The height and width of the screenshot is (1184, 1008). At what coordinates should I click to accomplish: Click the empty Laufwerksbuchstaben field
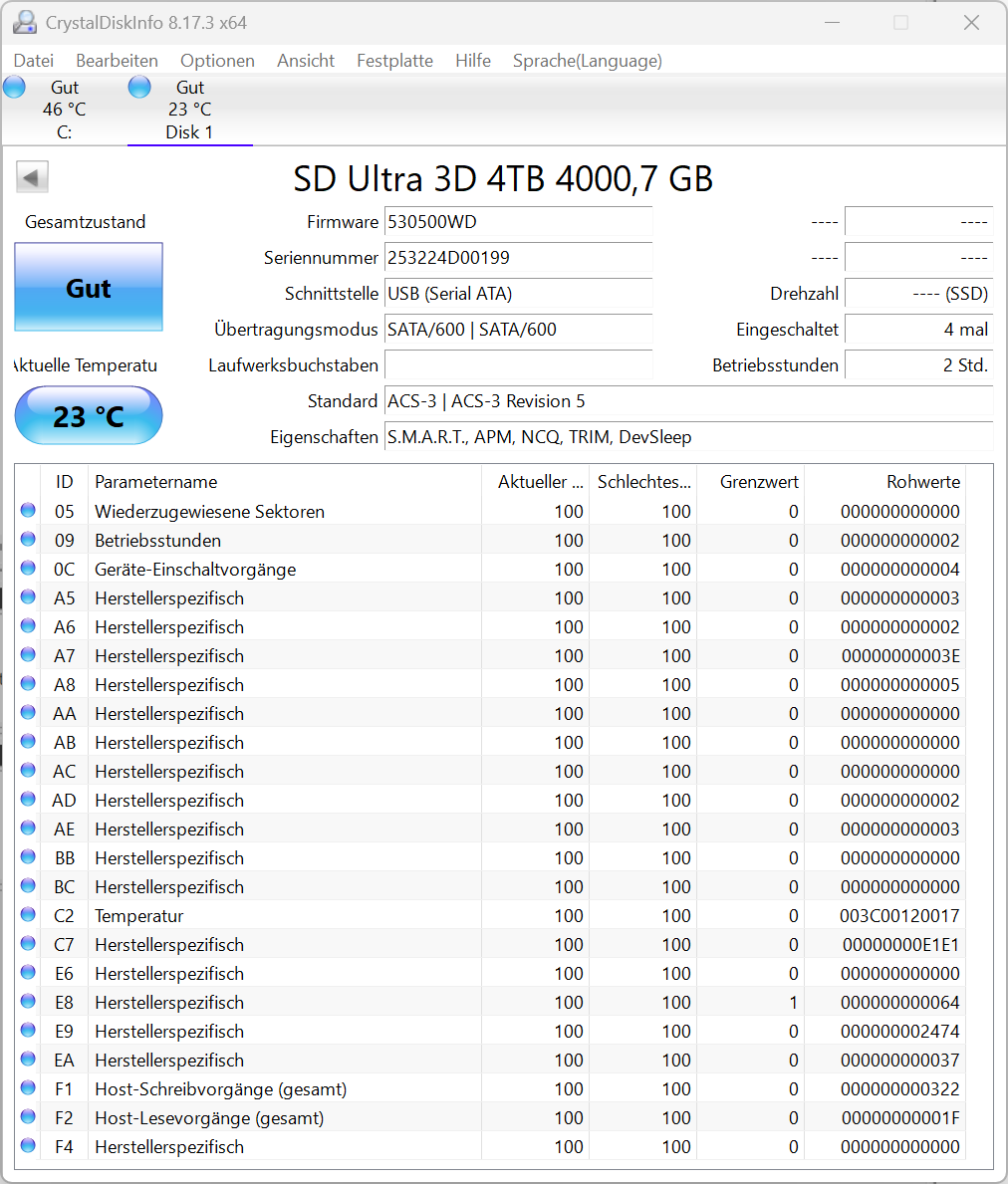518,365
